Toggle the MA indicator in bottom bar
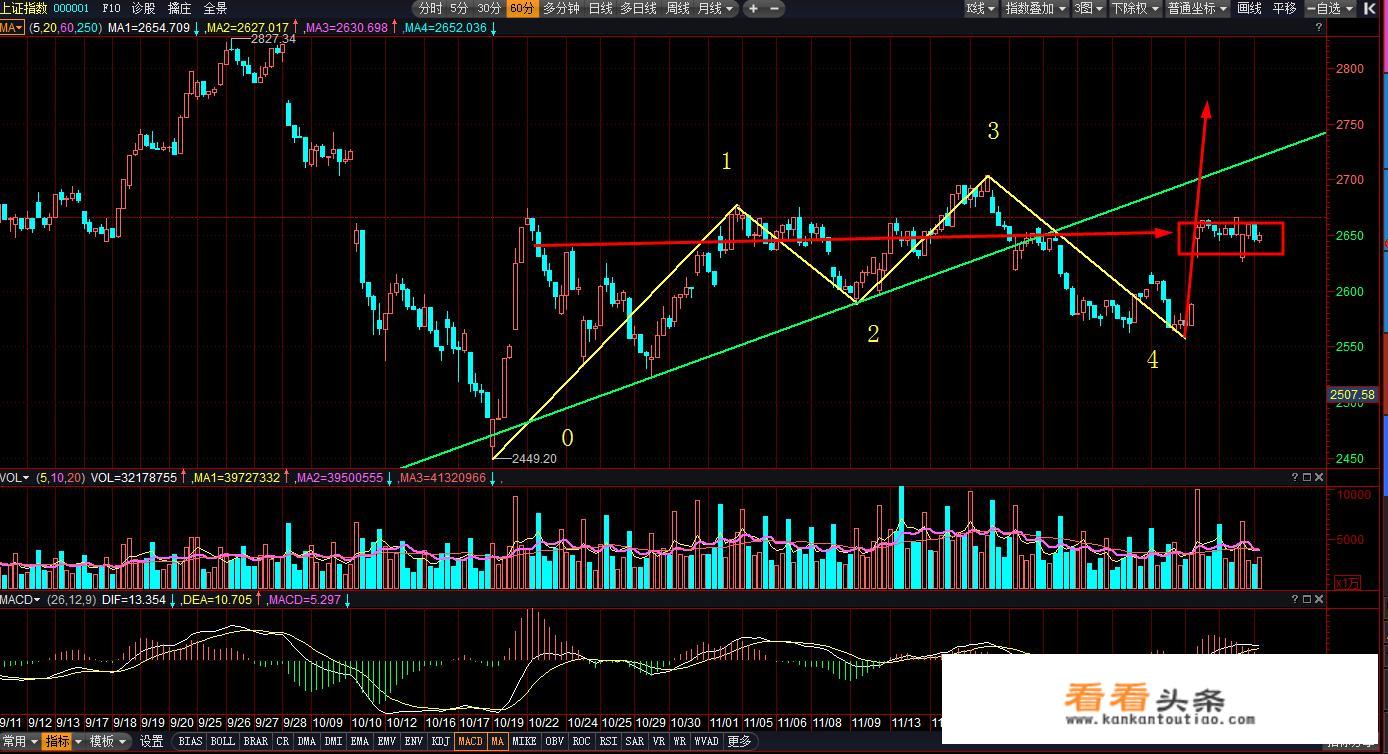Viewport: 1388px width, 754px height. tap(497, 742)
